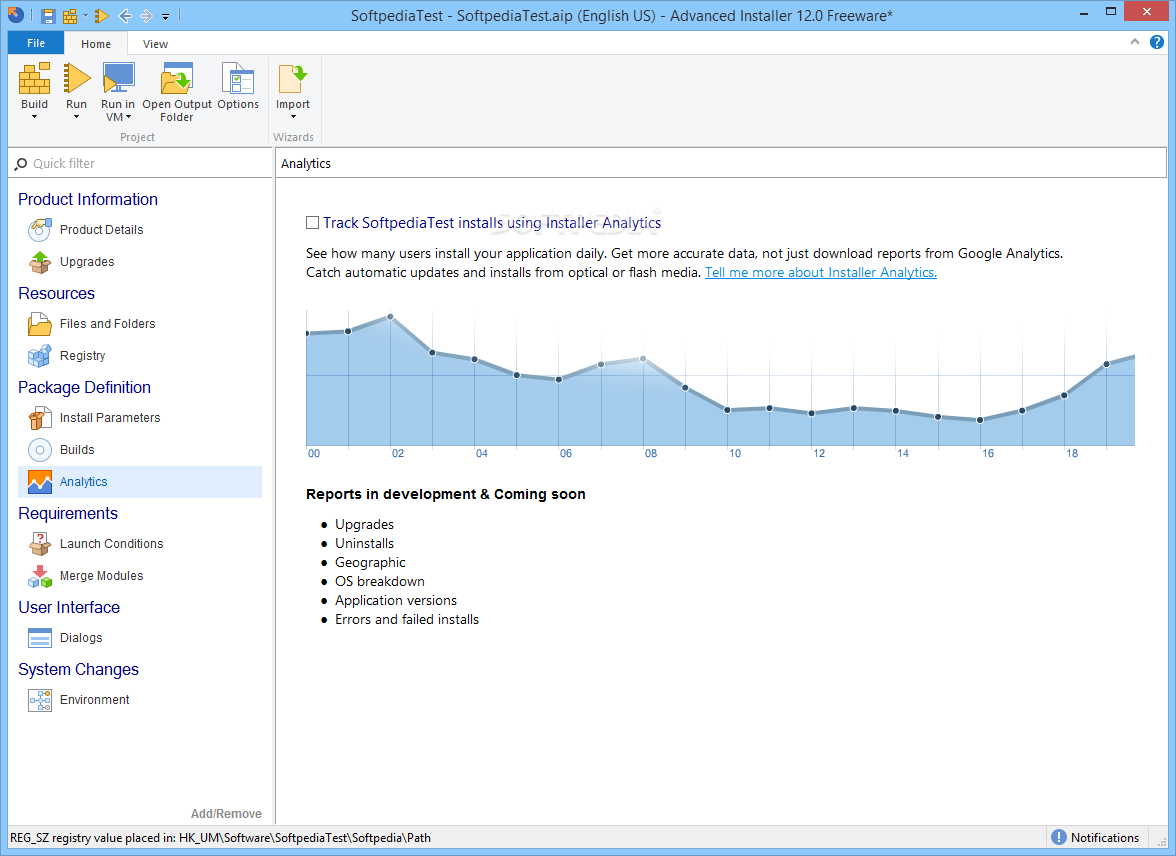Open the File tab
Image resolution: width=1176 pixels, height=856 pixels.
(36, 44)
